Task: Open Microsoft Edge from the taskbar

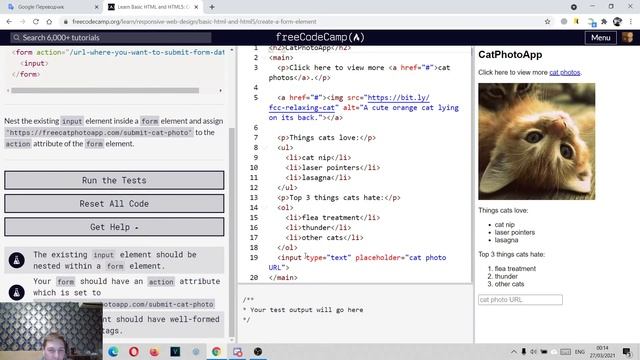Action: click(113, 351)
